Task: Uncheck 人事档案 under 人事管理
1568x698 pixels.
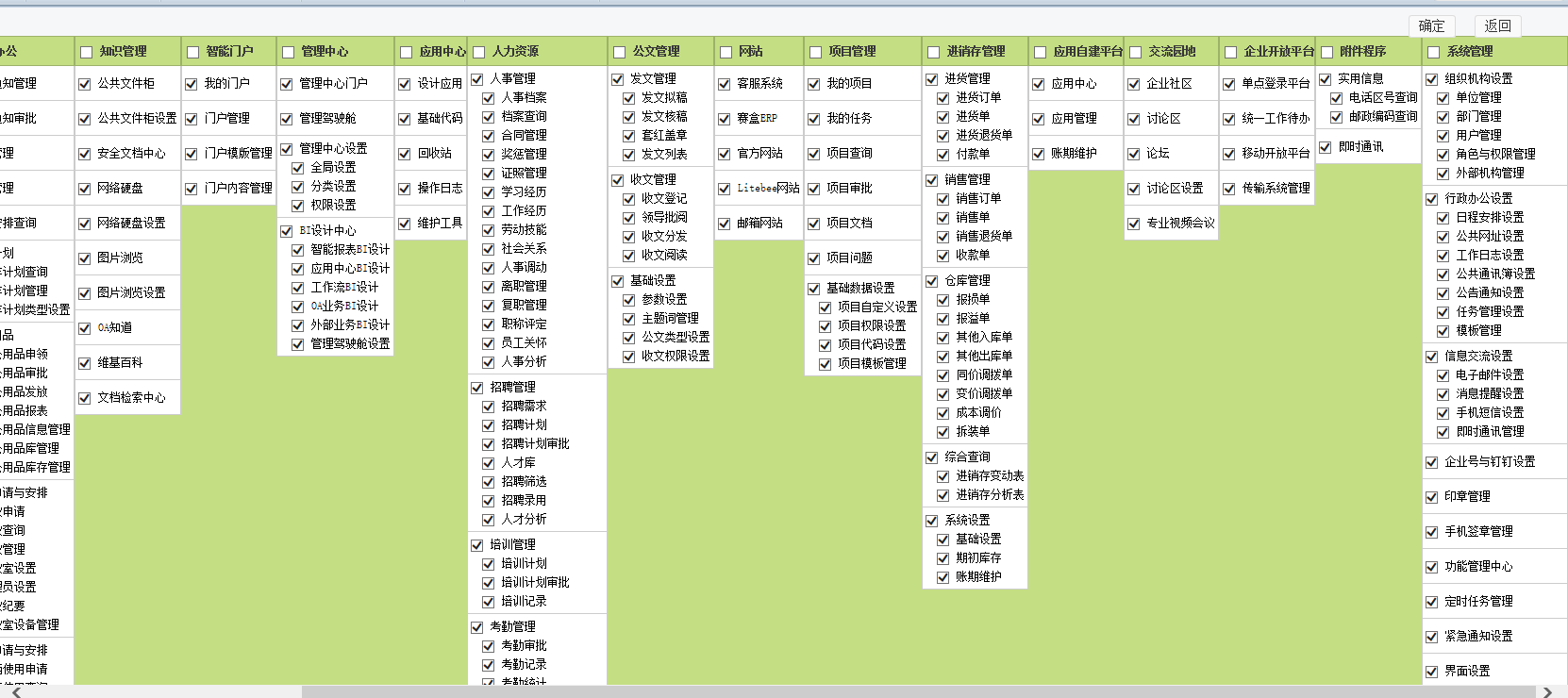Action: (x=489, y=98)
